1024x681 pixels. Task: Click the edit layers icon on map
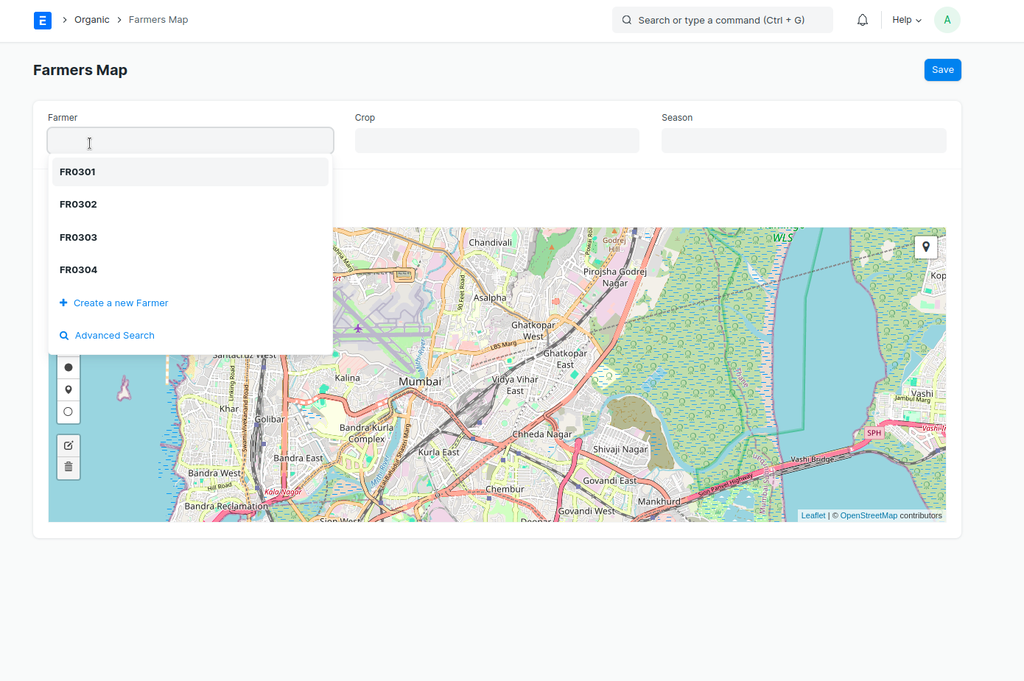tap(68, 445)
